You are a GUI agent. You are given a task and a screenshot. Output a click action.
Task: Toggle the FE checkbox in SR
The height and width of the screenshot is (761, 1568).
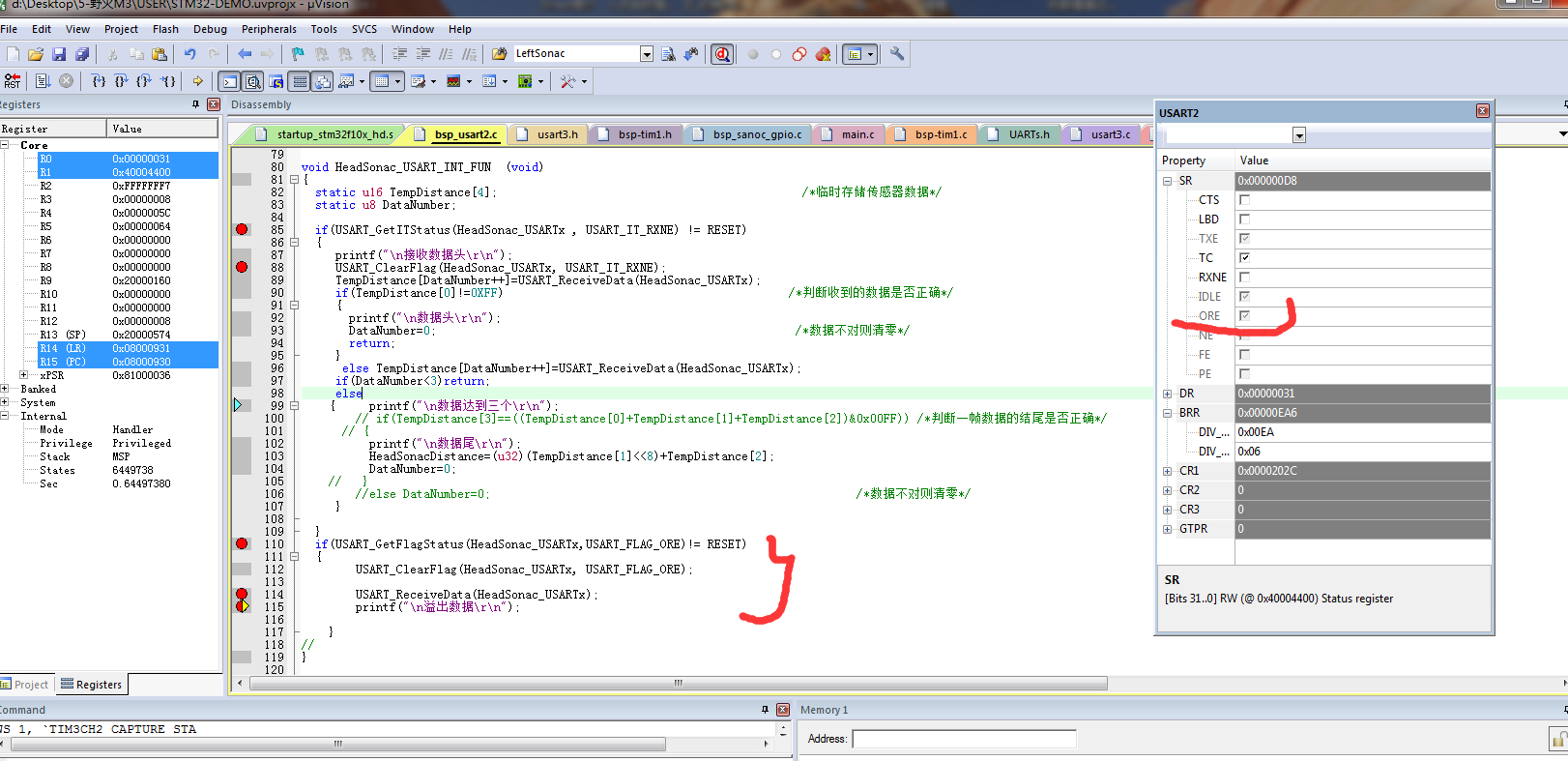(1244, 355)
